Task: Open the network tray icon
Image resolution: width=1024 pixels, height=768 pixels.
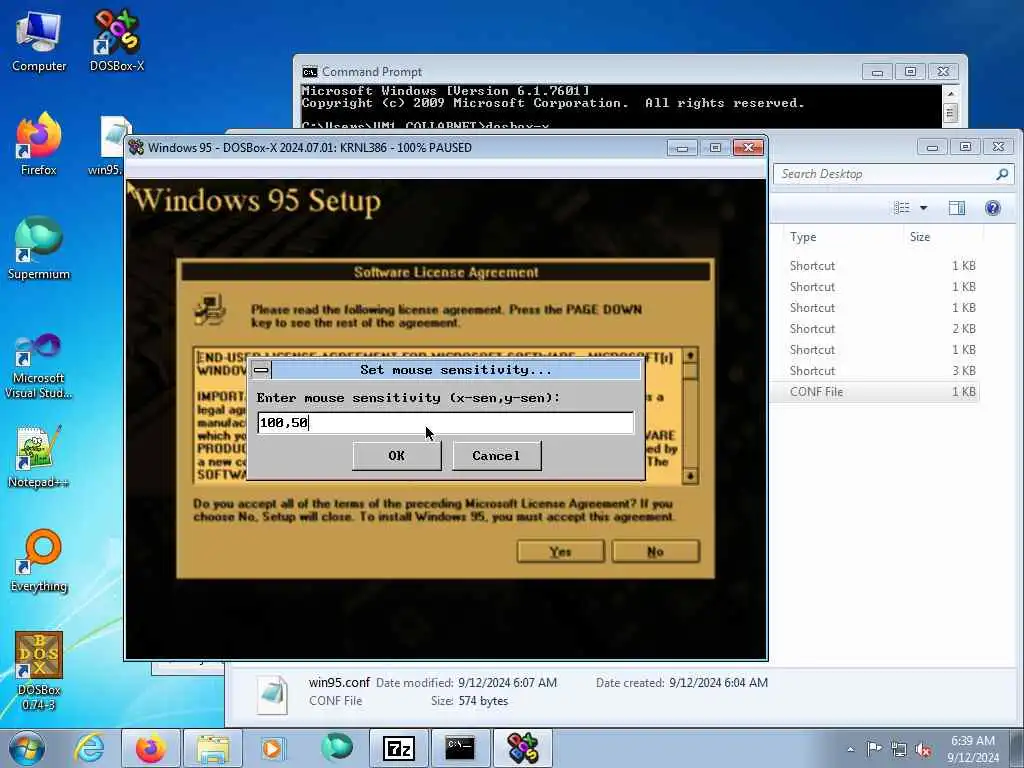Action: point(899,749)
